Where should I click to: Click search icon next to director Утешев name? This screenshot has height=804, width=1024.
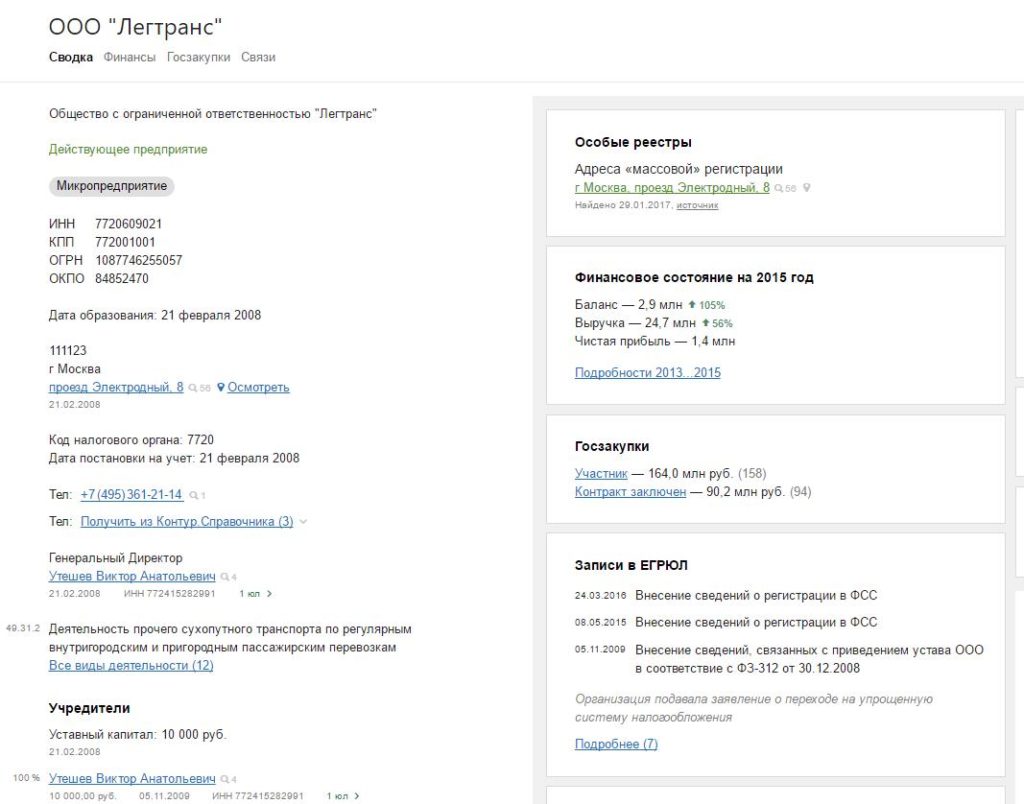[x=225, y=577]
